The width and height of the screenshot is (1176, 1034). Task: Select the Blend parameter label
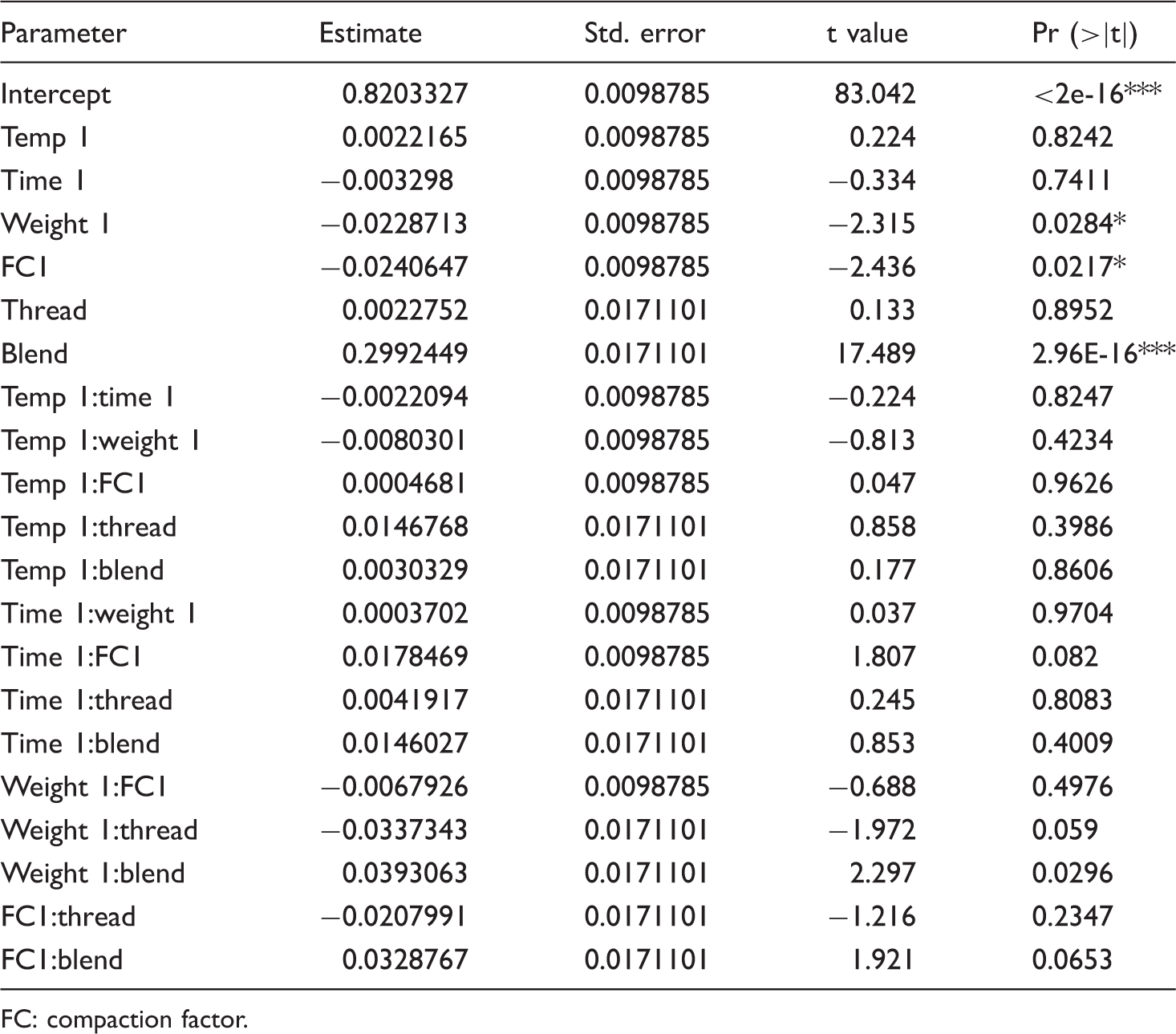coord(34,354)
